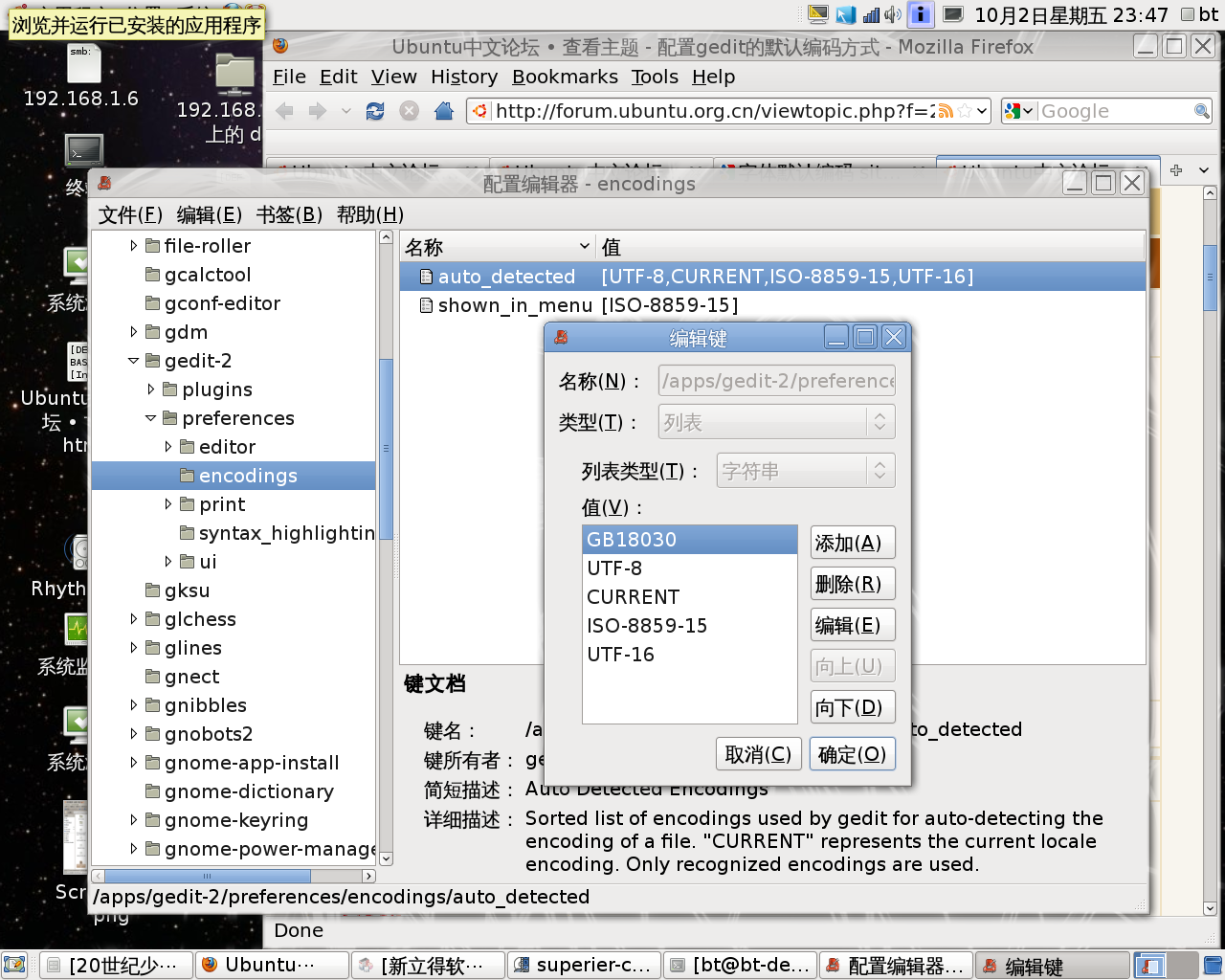Viewport: 1225px width, 980px height.
Task: Expand the glchess tree node
Action: 133,619
